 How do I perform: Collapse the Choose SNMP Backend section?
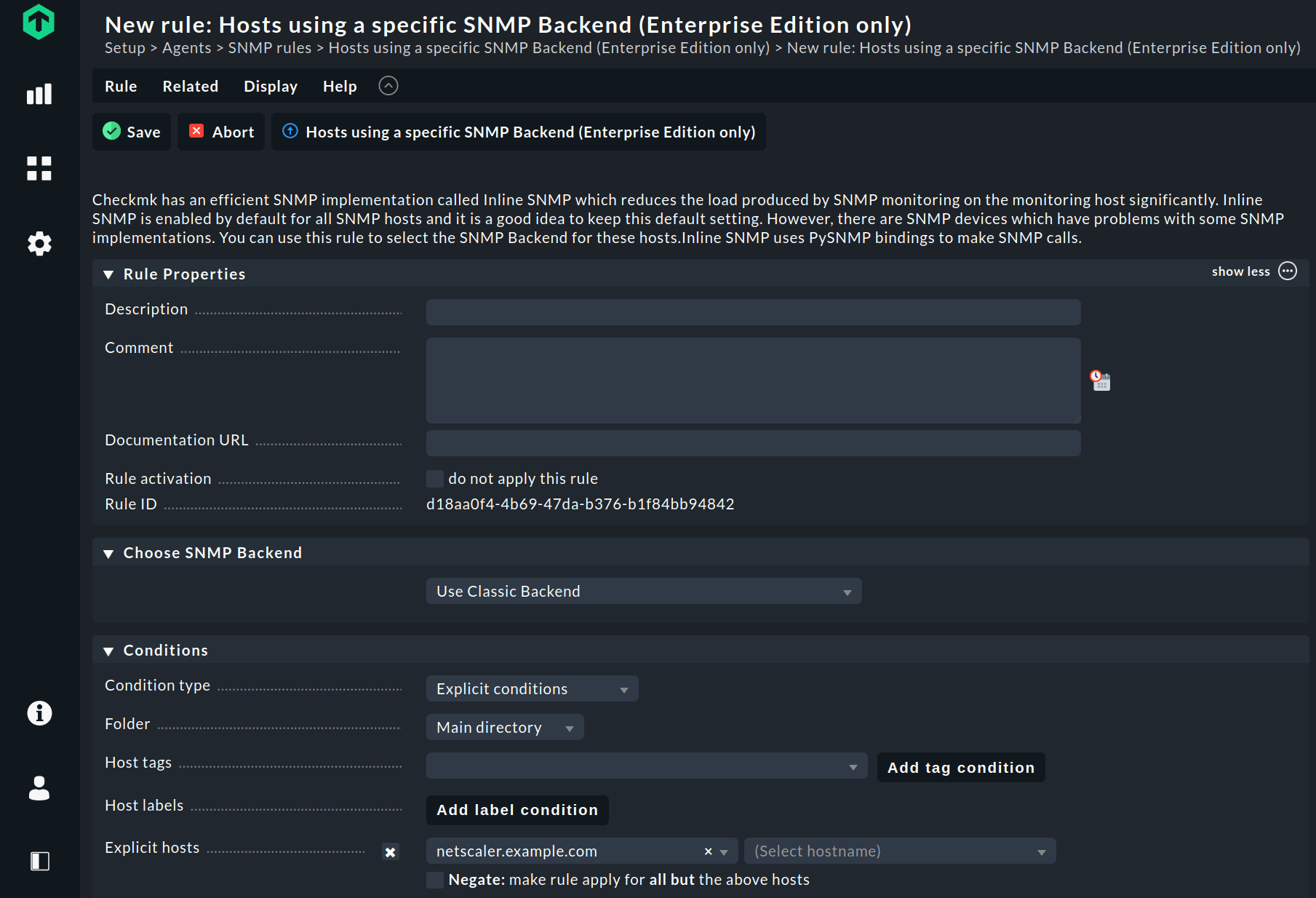tap(108, 554)
